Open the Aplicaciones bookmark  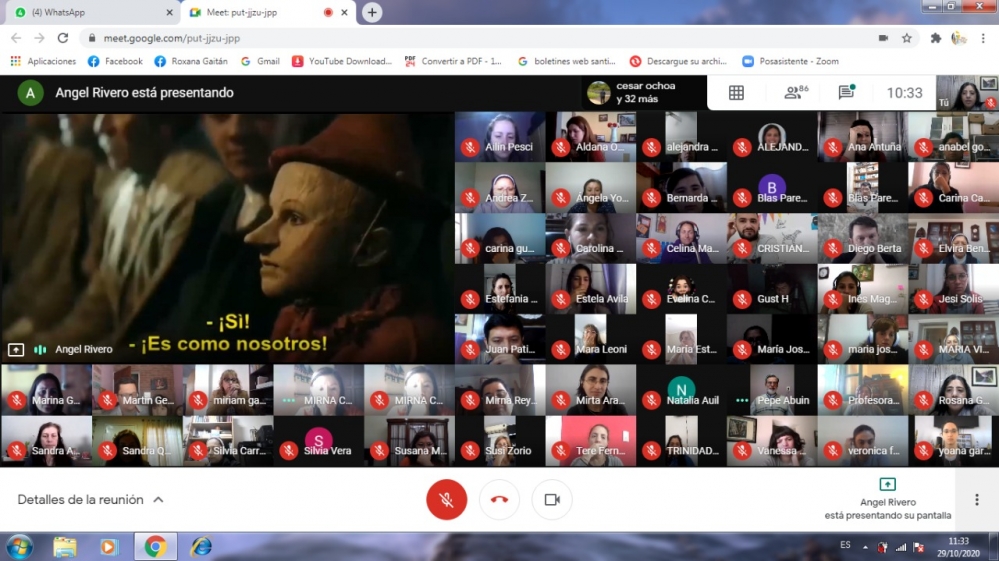pyautogui.click(x=43, y=61)
